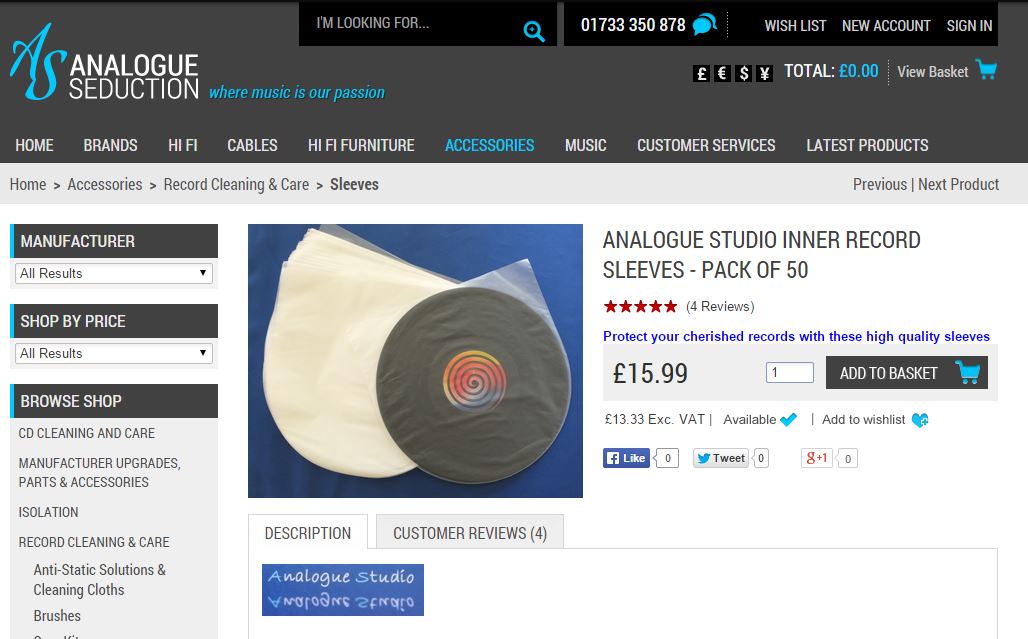Click the search magnifier icon
The height and width of the screenshot is (639, 1028).
[534, 31]
